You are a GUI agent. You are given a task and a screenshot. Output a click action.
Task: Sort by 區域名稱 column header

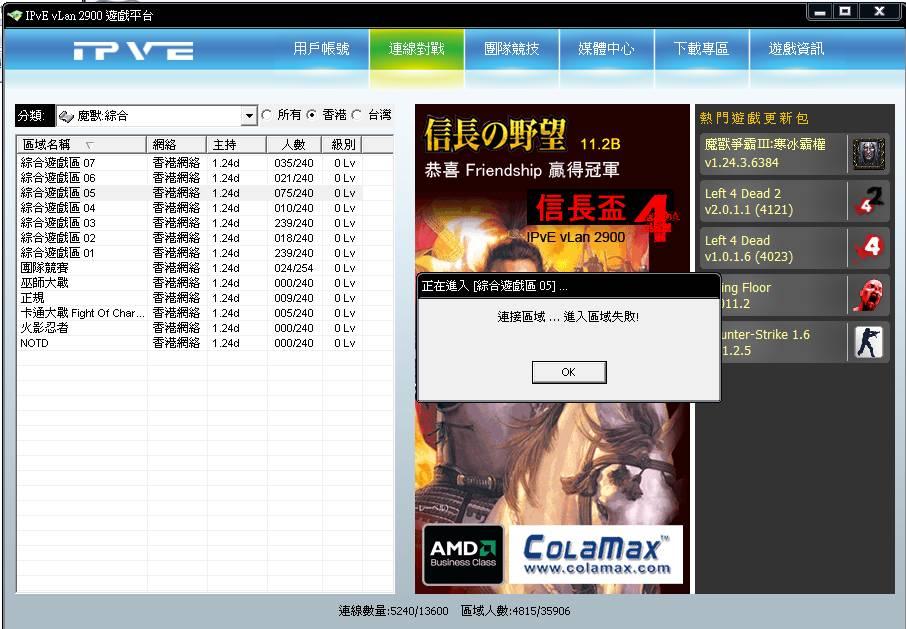coord(81,144)
